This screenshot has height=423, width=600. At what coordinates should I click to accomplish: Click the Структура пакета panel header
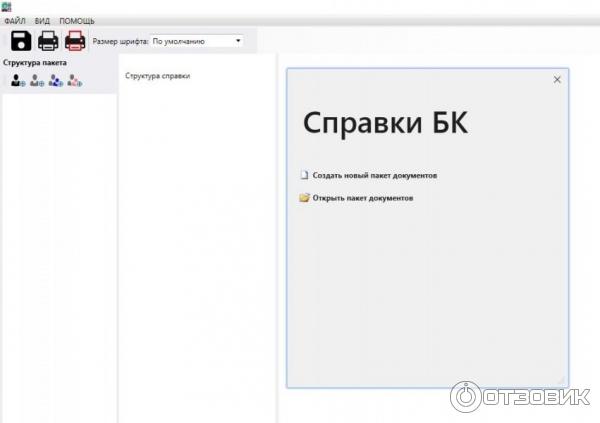pyautogui.click(x=35, y=62)
